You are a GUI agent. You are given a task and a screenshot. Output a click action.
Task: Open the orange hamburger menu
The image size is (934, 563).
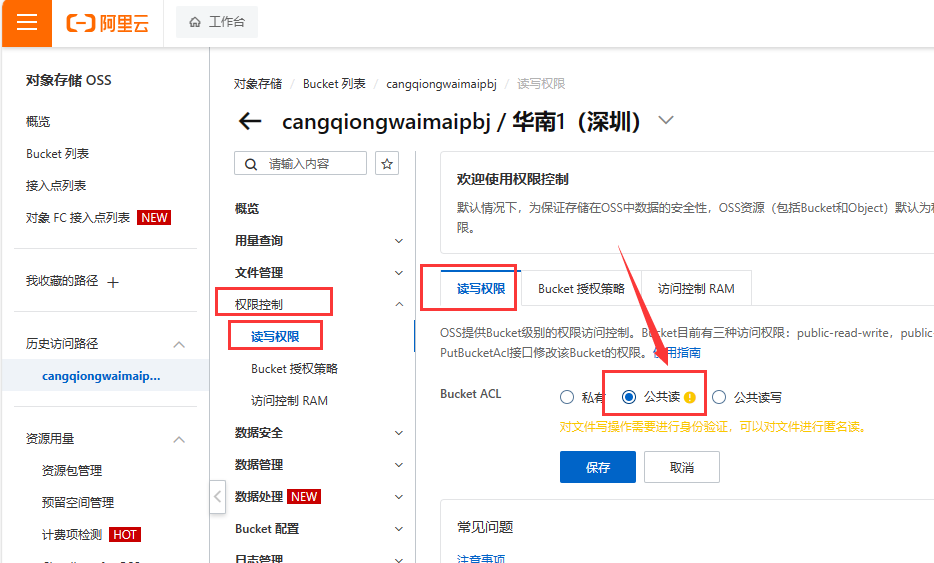(27, 23)
